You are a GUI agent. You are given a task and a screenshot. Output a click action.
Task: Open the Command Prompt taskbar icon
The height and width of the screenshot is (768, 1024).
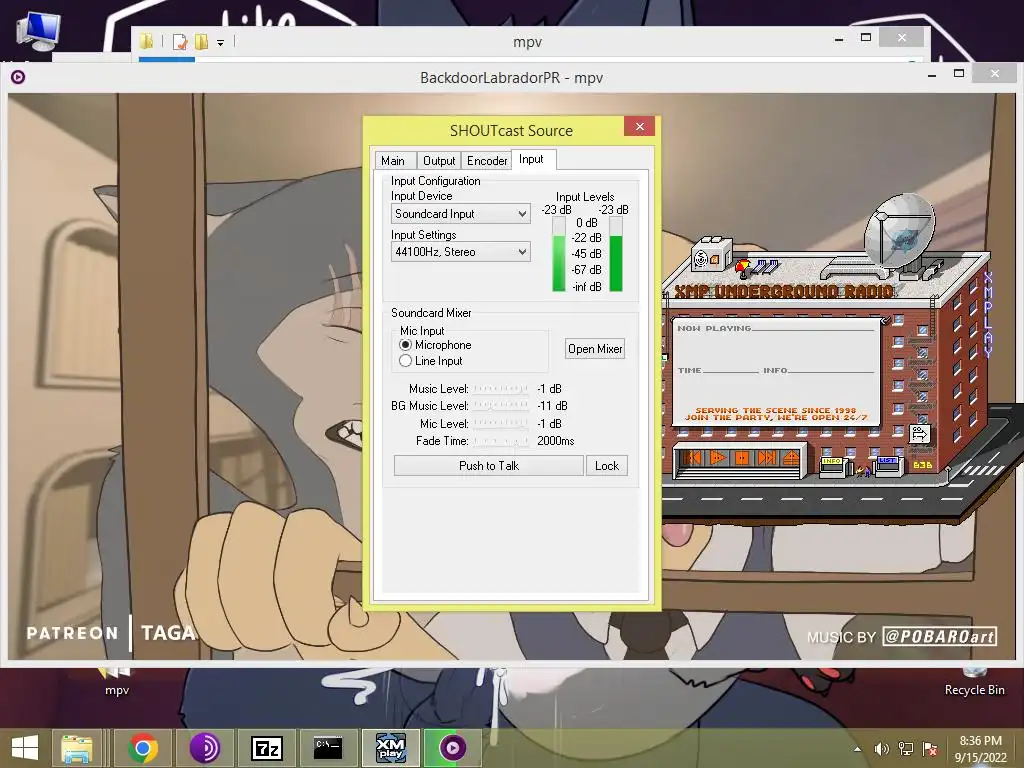pyautogui.click(x=328, y=748)
